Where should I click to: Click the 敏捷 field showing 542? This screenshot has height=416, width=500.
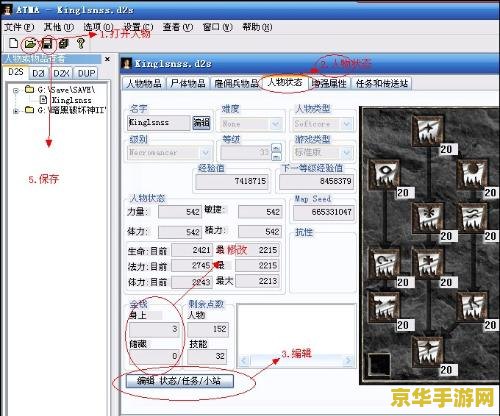coord(260,212)
